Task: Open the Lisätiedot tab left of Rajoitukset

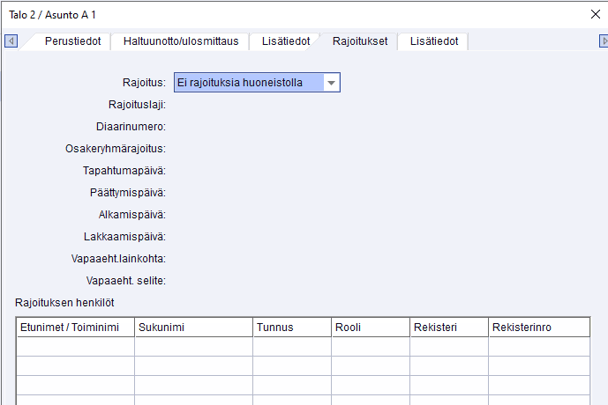Action: coord(285,41)
